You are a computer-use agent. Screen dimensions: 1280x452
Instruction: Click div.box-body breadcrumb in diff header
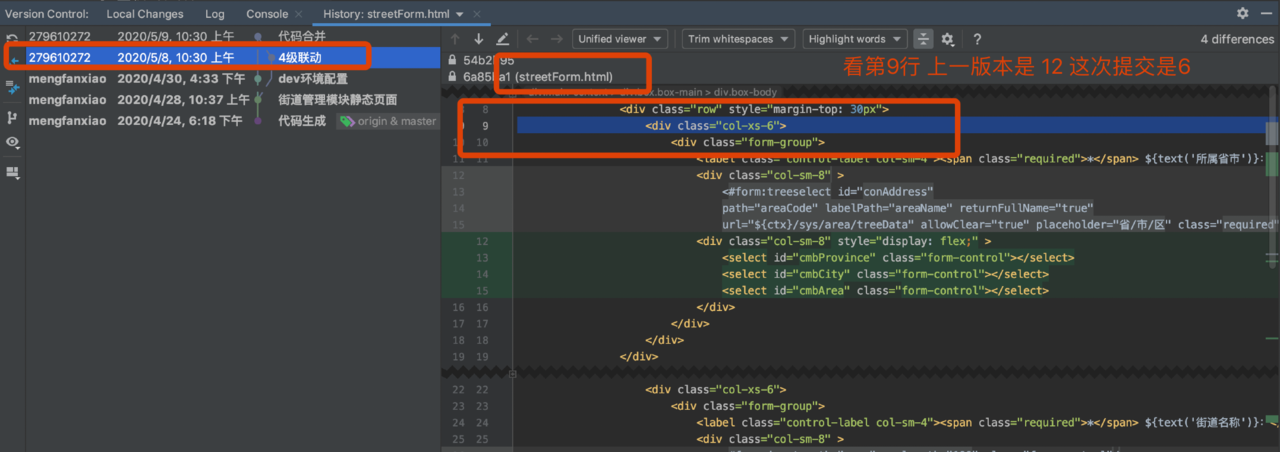tap(746, 91)
